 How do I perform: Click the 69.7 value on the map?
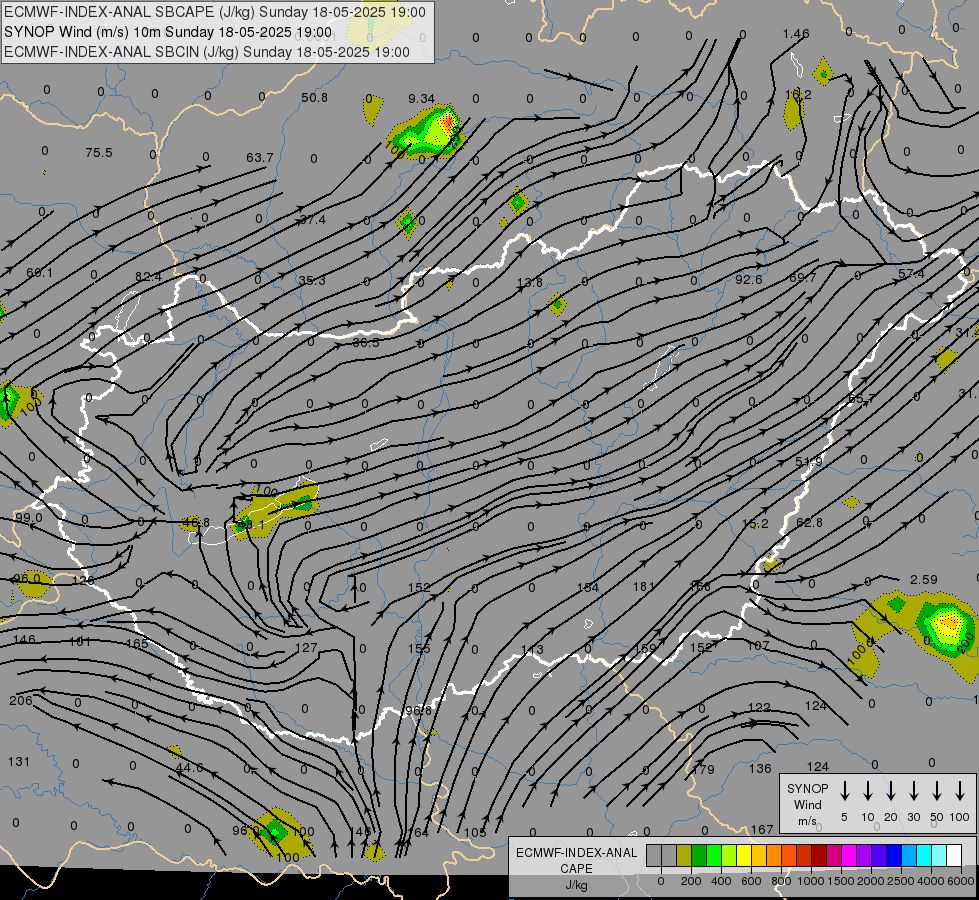pos(802,277)
